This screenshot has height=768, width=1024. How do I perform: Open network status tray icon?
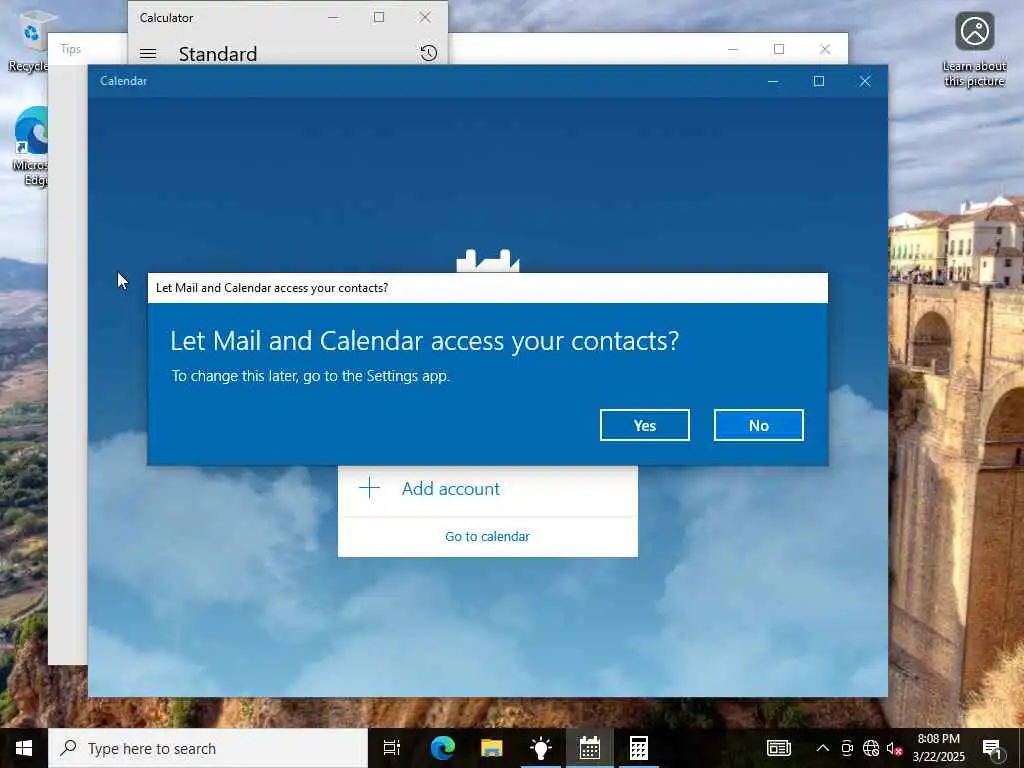pos(871,748)
